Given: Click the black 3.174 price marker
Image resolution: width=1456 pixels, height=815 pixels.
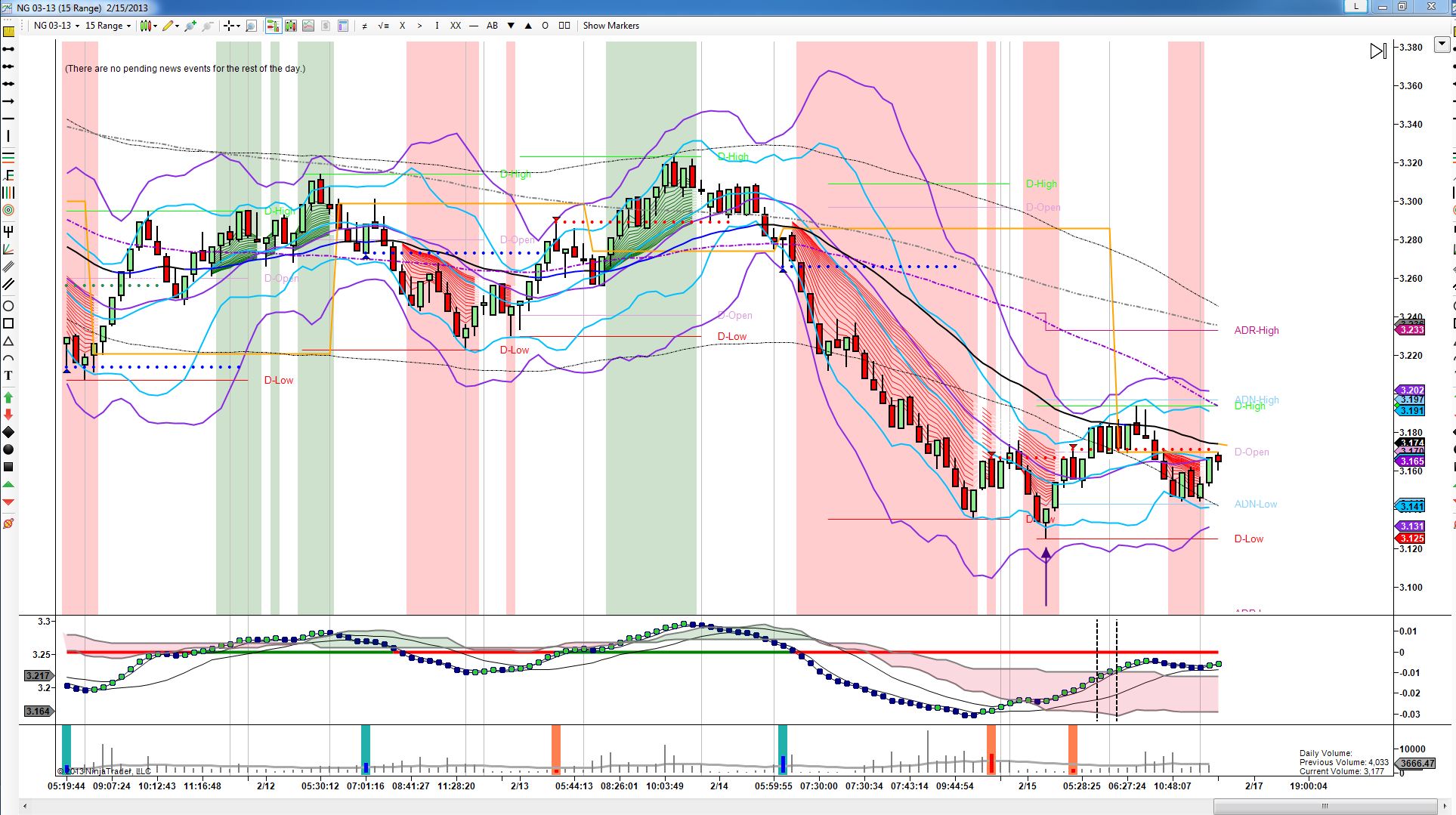Looking at the screenshot, I should (x=1411, y=443).
